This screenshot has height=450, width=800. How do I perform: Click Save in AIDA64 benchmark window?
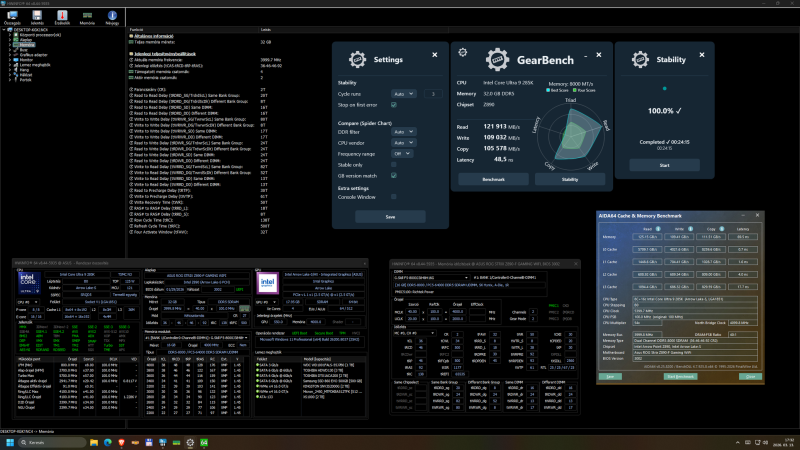coord(610,377)
